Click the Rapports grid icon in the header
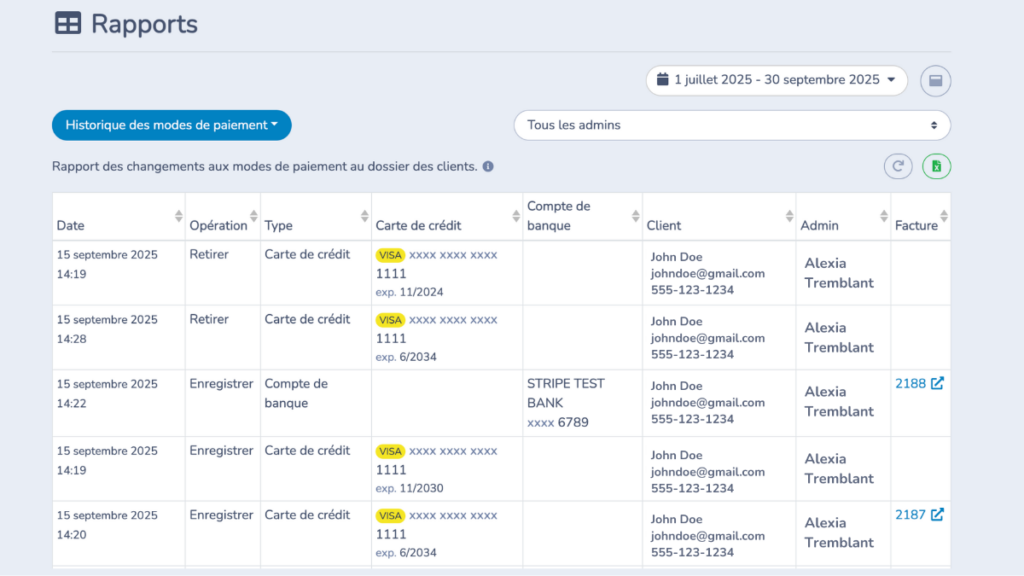Screen dimensions: 1024x576 (x=66, y=23)
